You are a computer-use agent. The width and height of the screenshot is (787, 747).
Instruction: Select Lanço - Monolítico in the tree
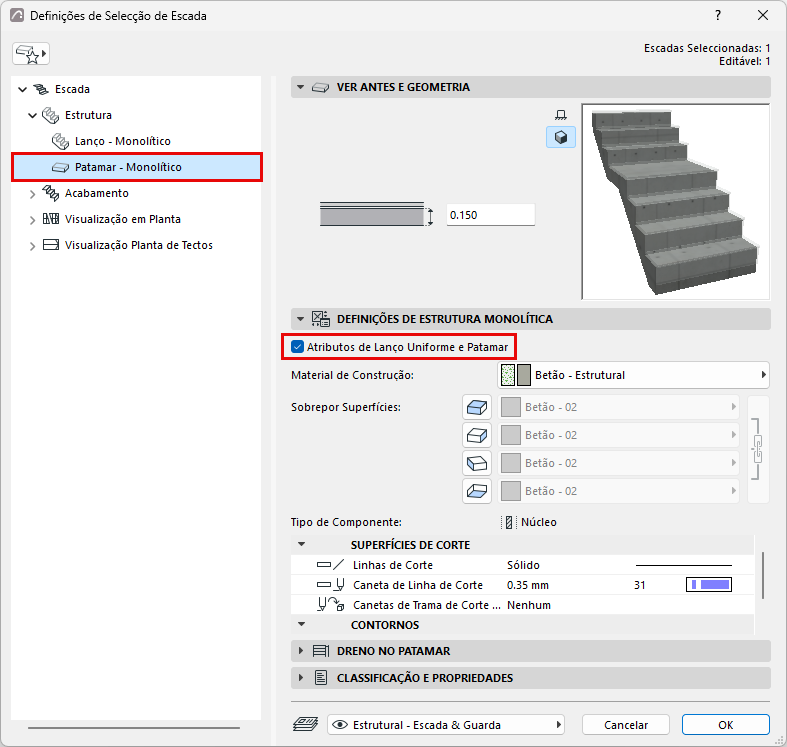pyautogui.click(x=122, y=141)
